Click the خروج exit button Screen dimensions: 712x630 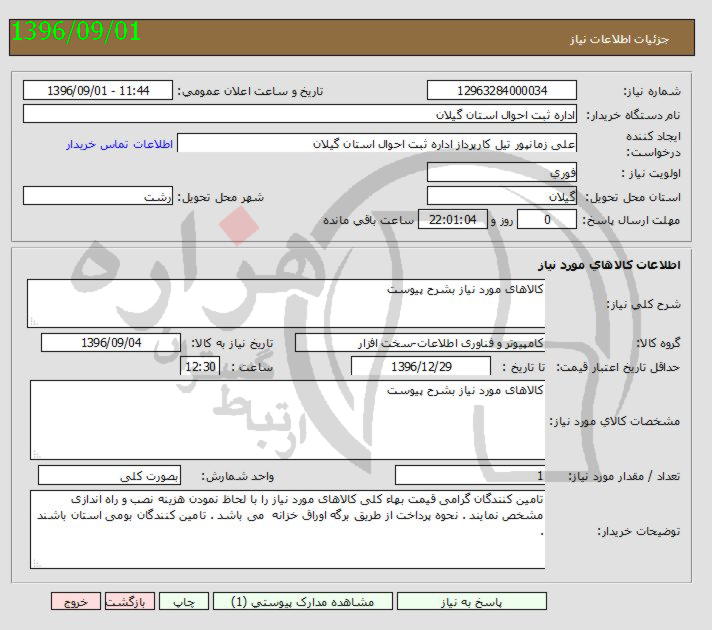pyautogui.click(x=75, y=601)
